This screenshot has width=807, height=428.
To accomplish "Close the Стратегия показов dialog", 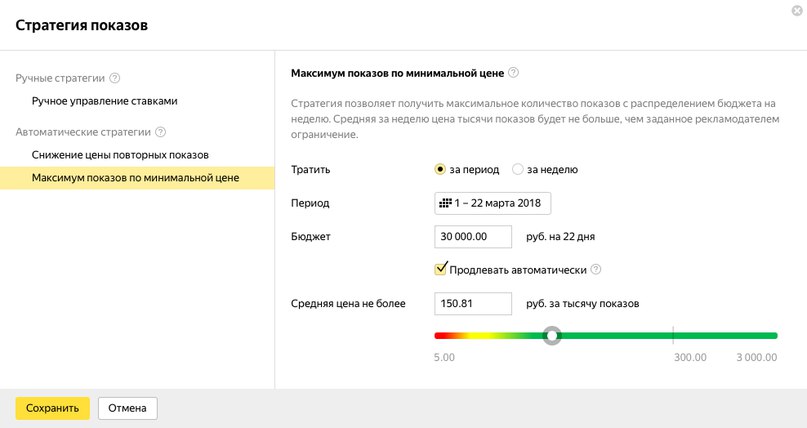I will [x=797, y=11].
